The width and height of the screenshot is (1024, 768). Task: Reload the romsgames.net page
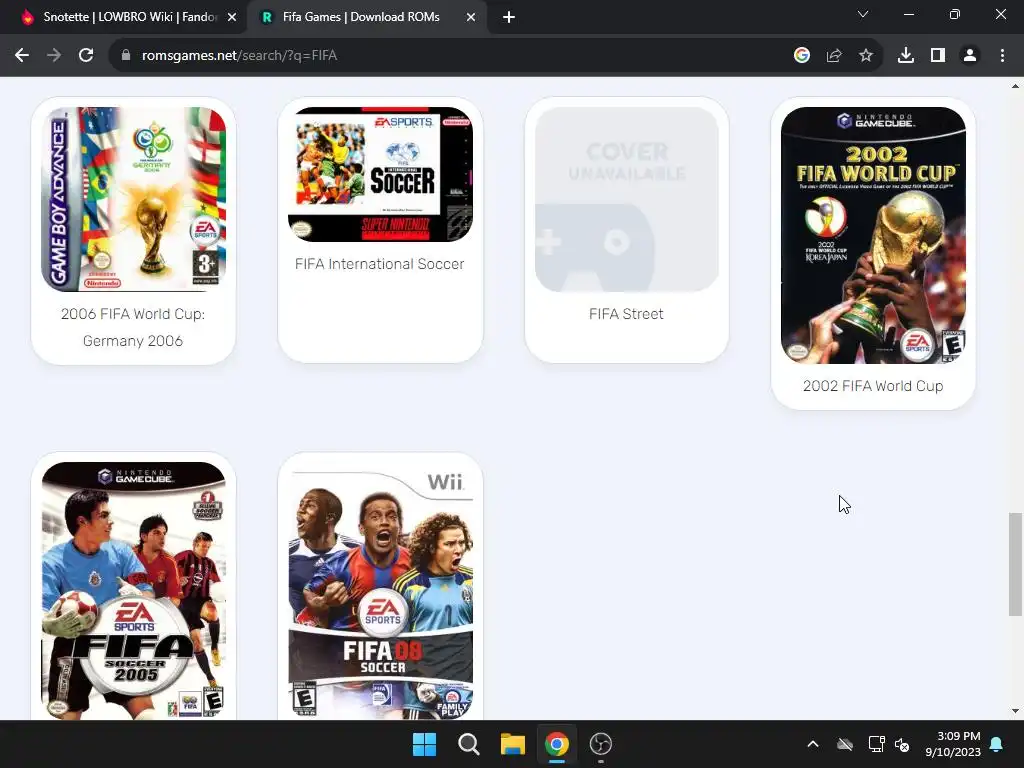point(86,56)
